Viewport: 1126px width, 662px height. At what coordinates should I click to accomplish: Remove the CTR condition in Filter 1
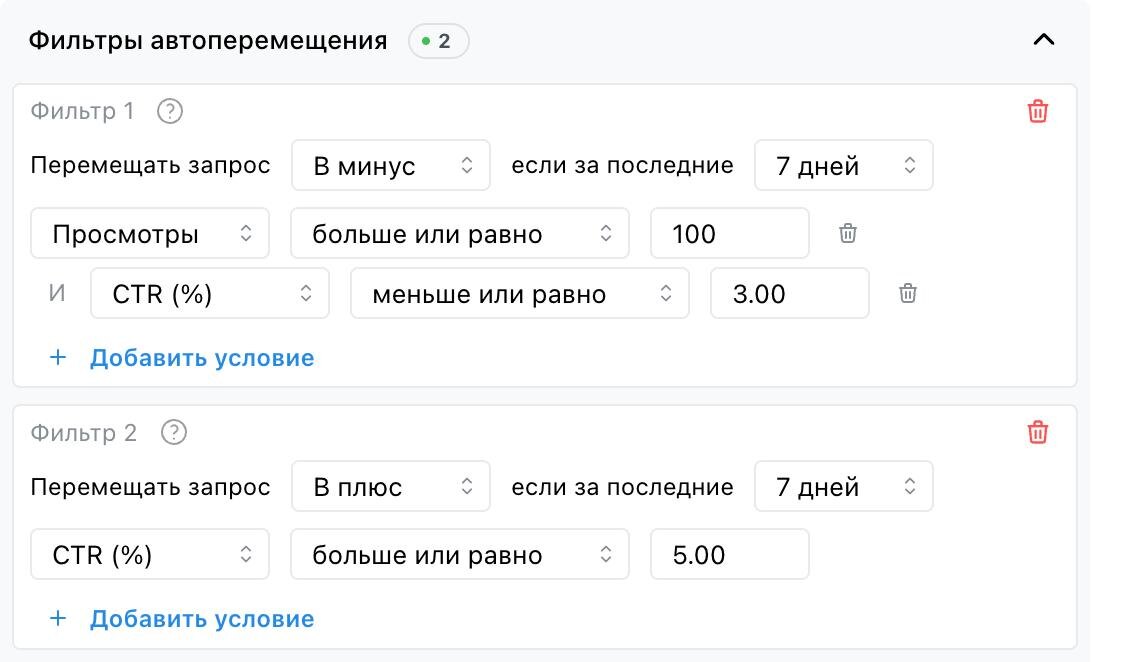(908, 294)
